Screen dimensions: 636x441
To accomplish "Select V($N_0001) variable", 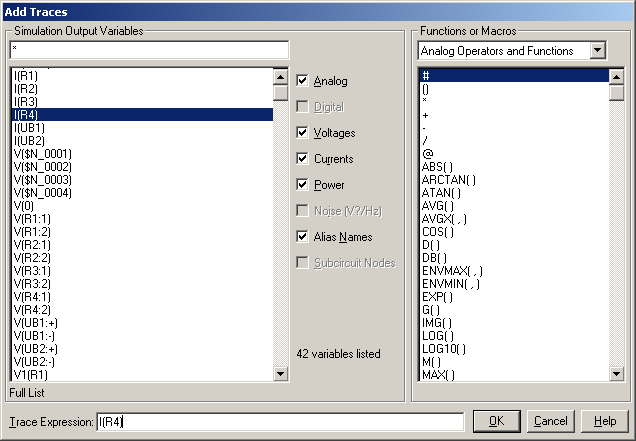I will 143,154.
